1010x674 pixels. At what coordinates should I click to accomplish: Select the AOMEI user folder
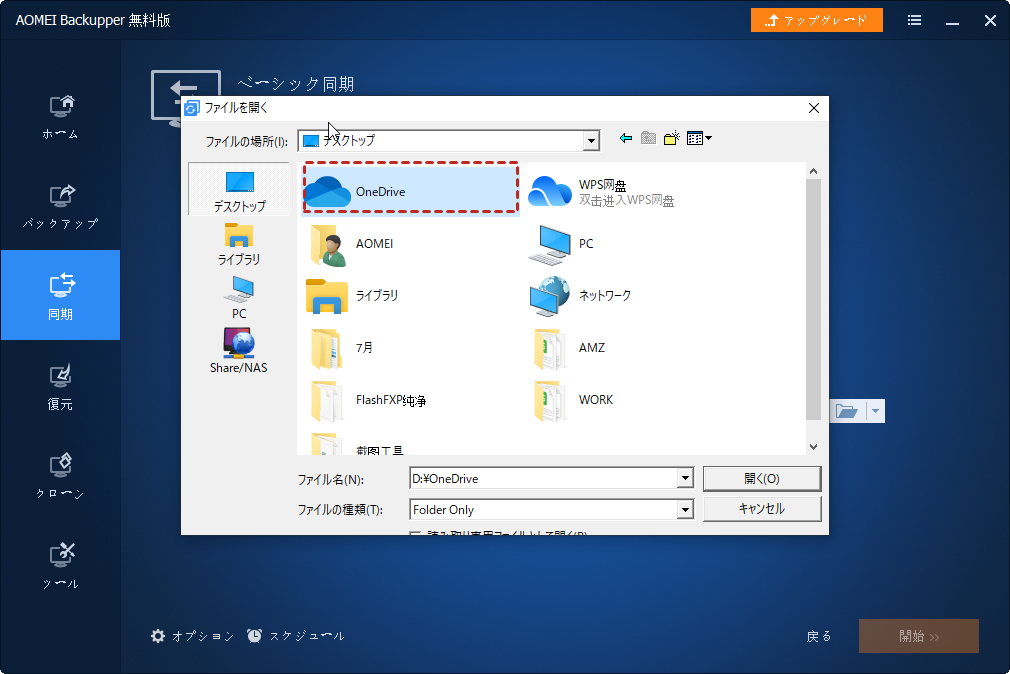coord(352,244)
